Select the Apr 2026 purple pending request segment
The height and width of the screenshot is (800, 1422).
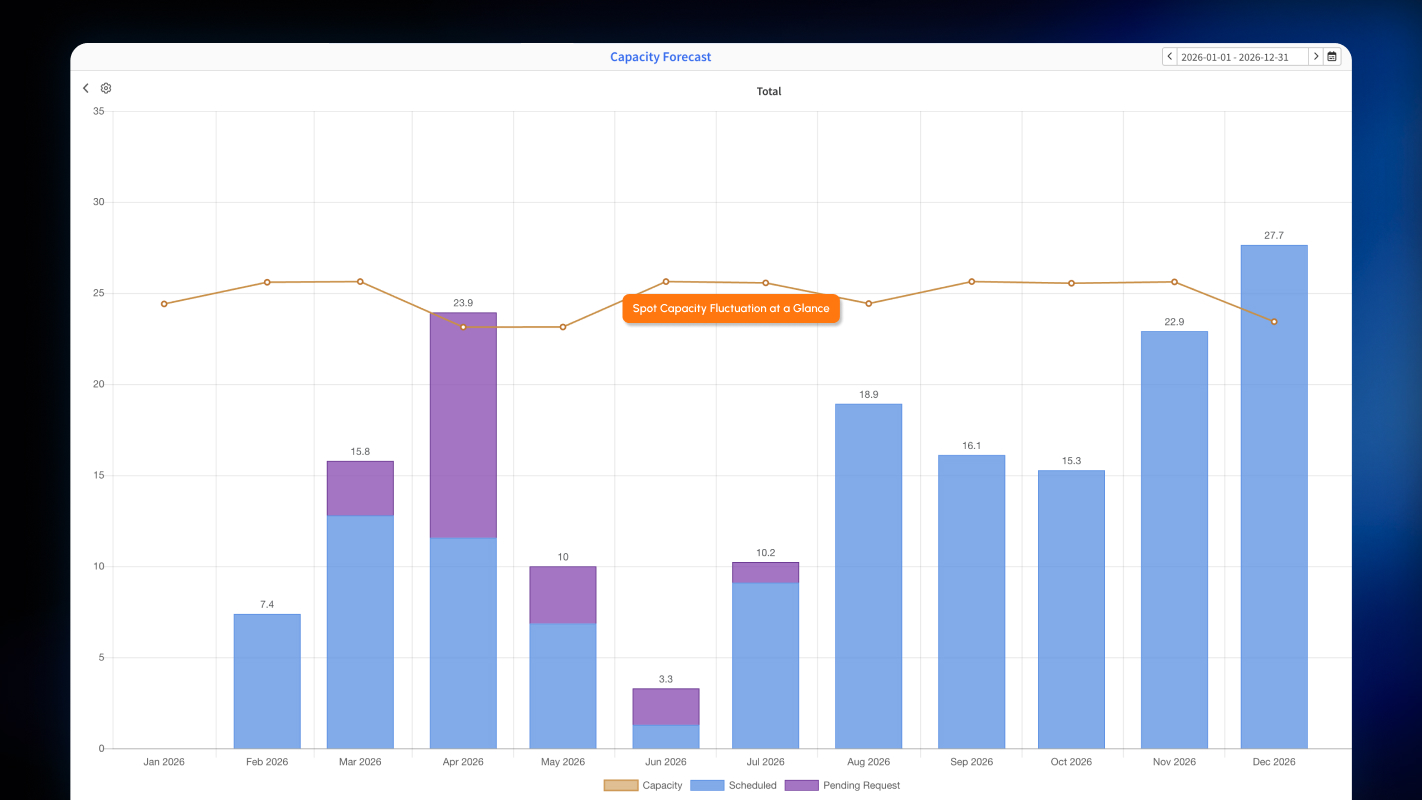pyautogui.click(x=463, y=426)
